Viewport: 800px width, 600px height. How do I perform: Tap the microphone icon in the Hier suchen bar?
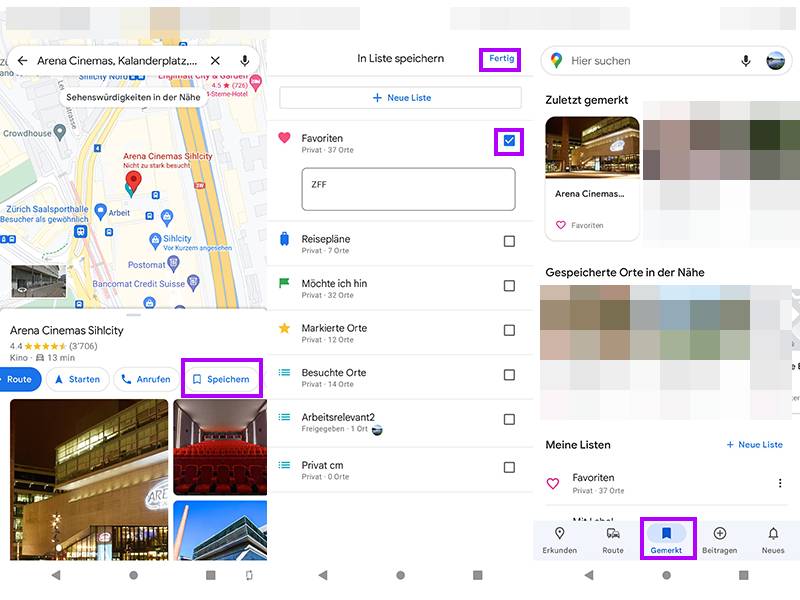(x=745, y=61)
